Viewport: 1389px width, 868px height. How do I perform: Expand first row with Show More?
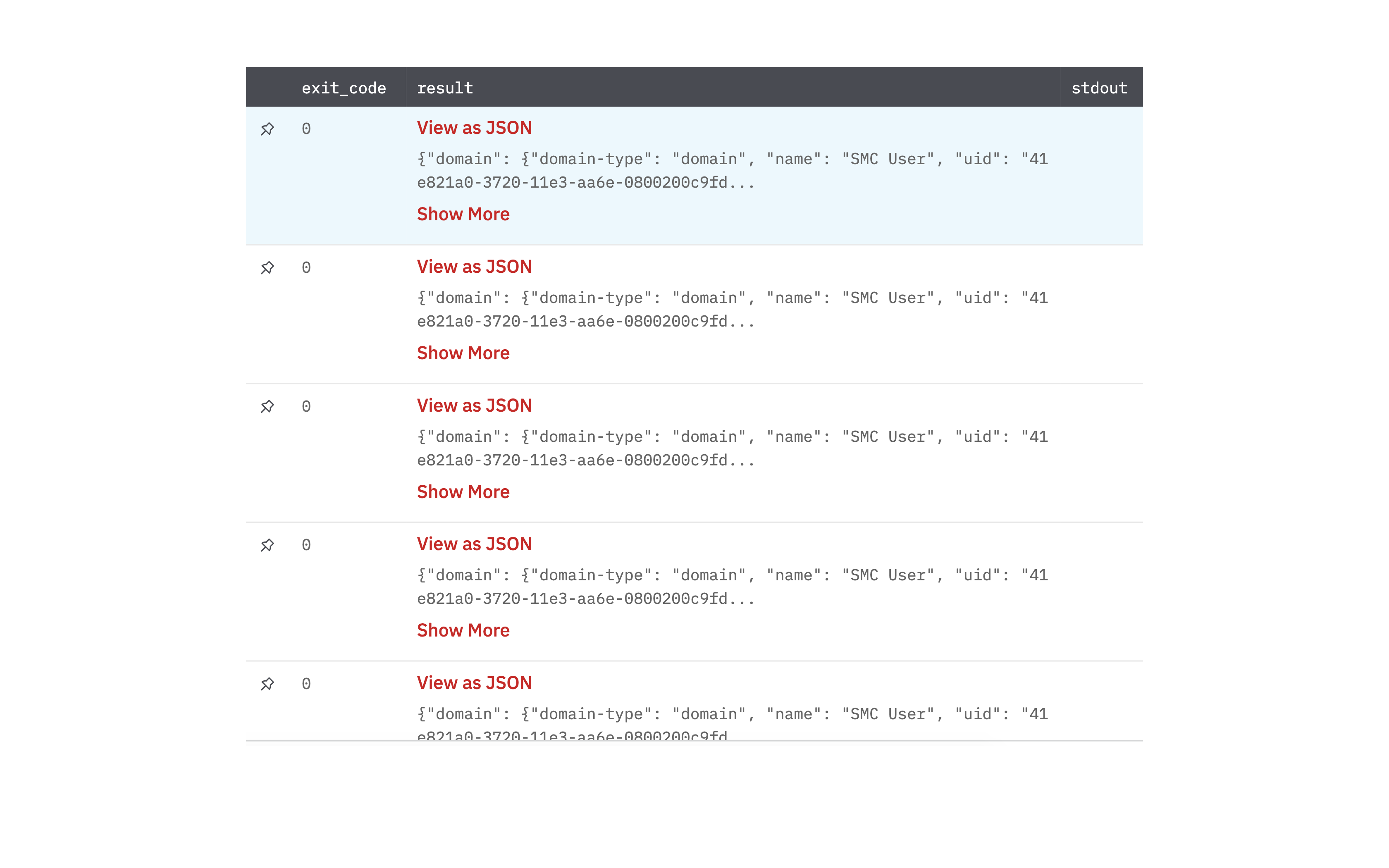point(463,214)
